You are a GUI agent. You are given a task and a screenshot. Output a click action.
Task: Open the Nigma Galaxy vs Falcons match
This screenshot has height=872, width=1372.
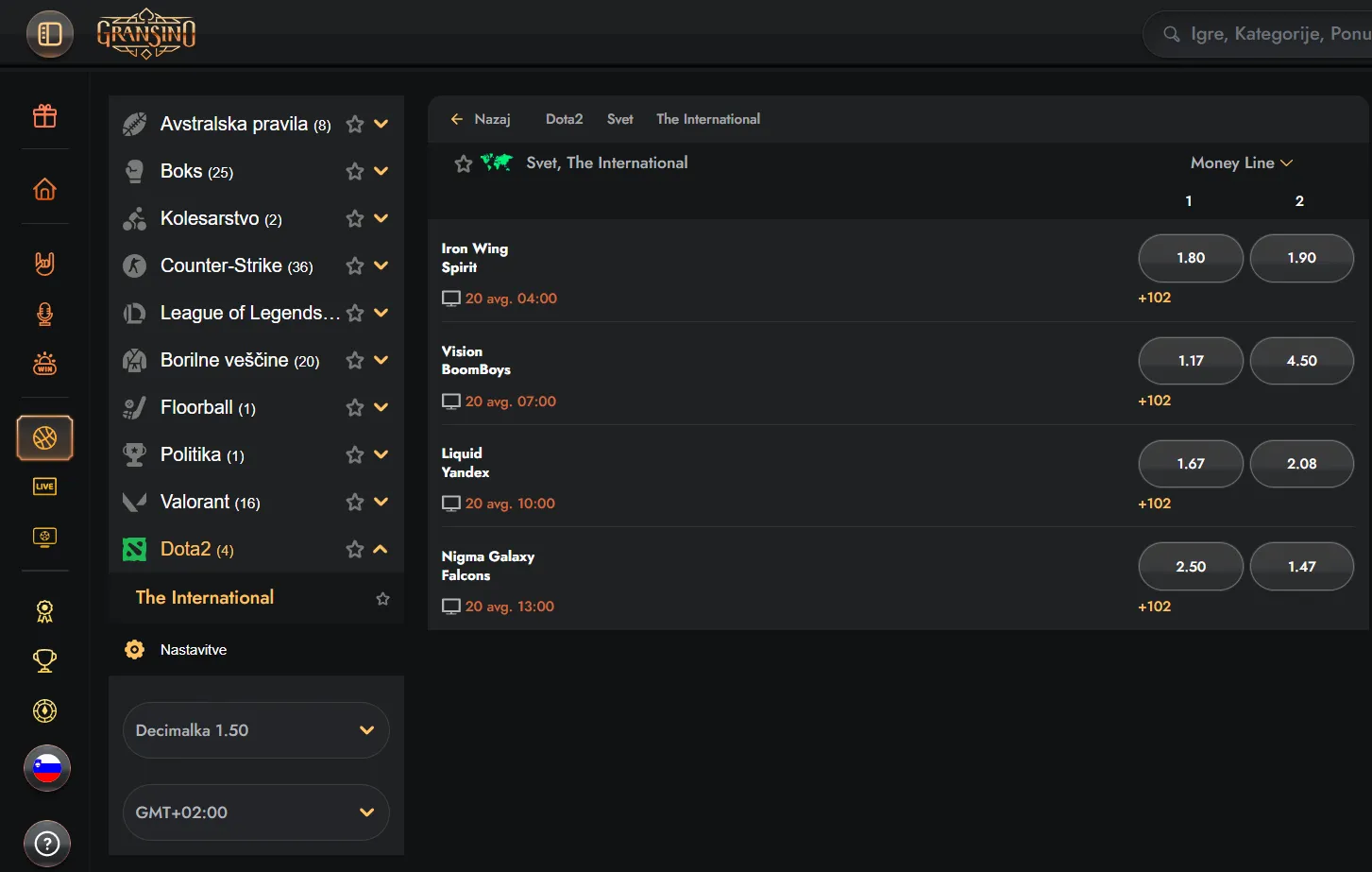488,566
